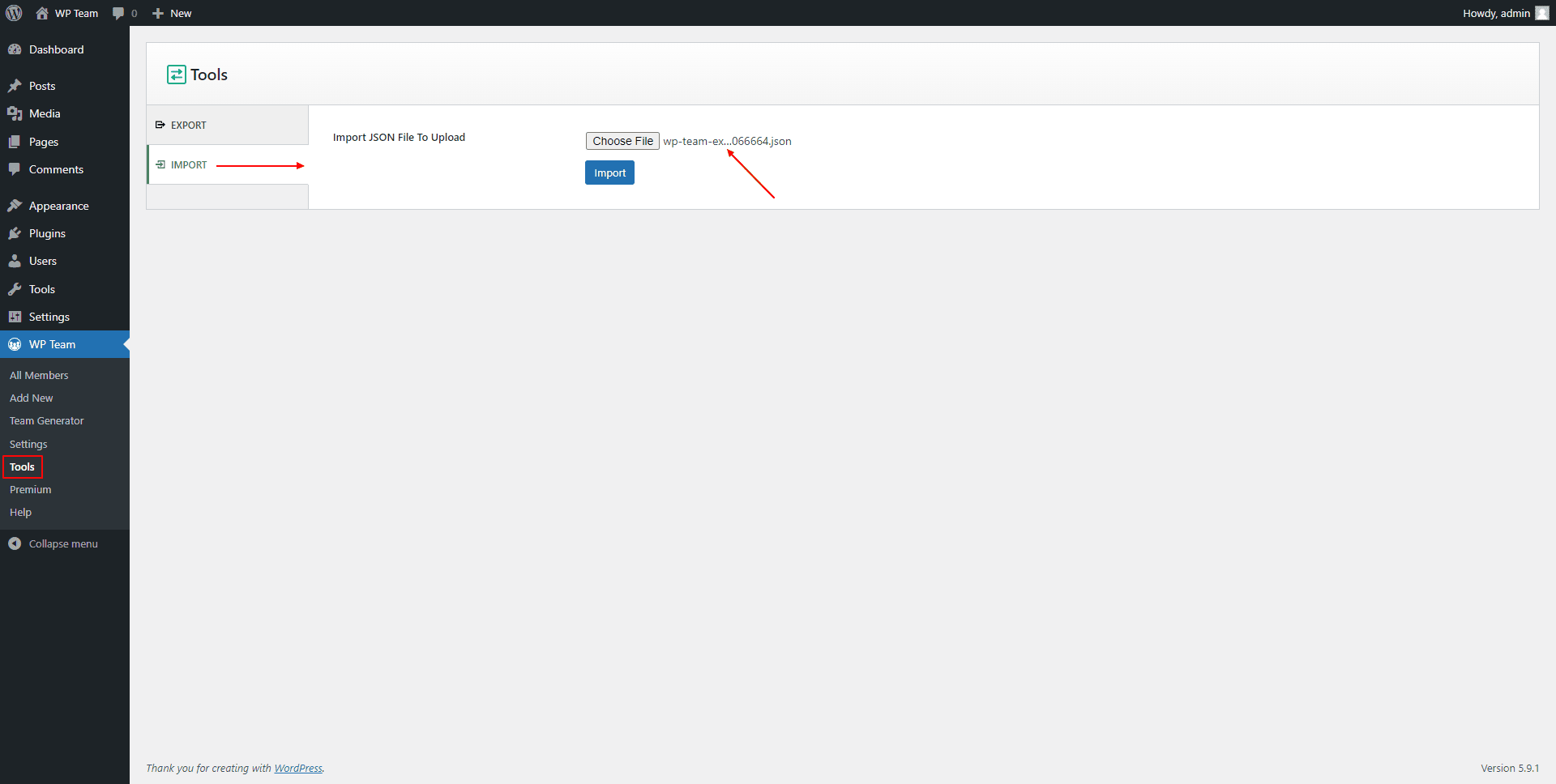The image size is (1556, 784).
Task: Collapse the admin sidebar menu
Action: pos(65,543)
